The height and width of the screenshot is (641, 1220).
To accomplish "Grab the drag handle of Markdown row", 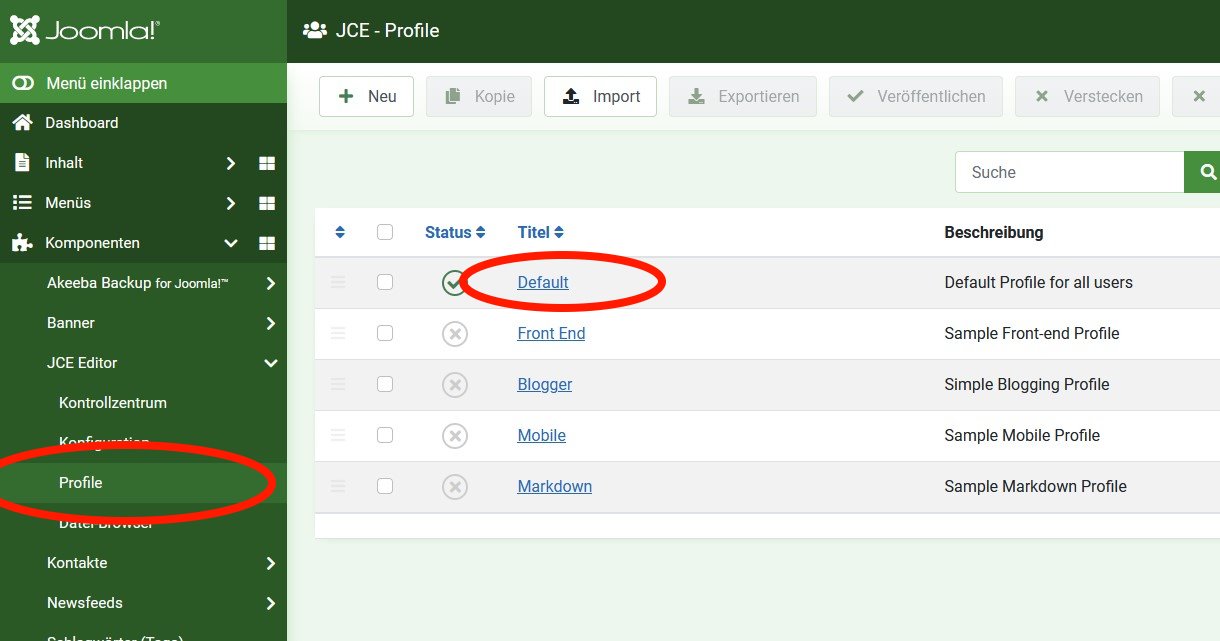I will [x=338, y=486].
